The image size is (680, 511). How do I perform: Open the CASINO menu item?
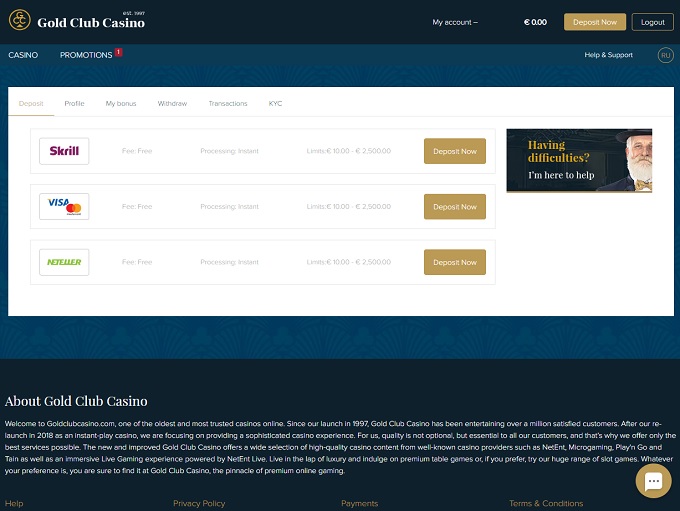tap(23, 55)
